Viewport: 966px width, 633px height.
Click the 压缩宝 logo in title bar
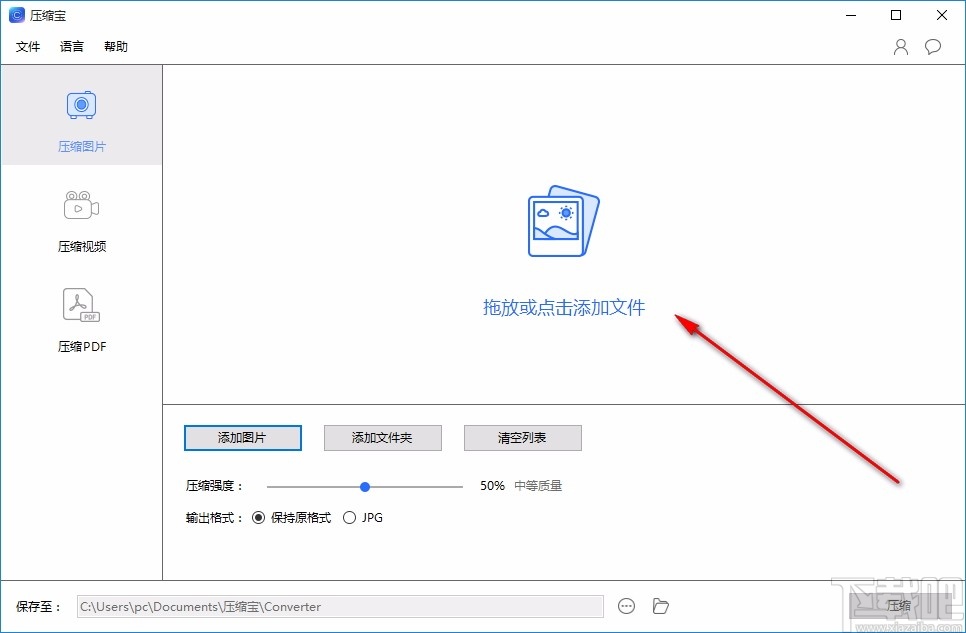click(15, 15)
